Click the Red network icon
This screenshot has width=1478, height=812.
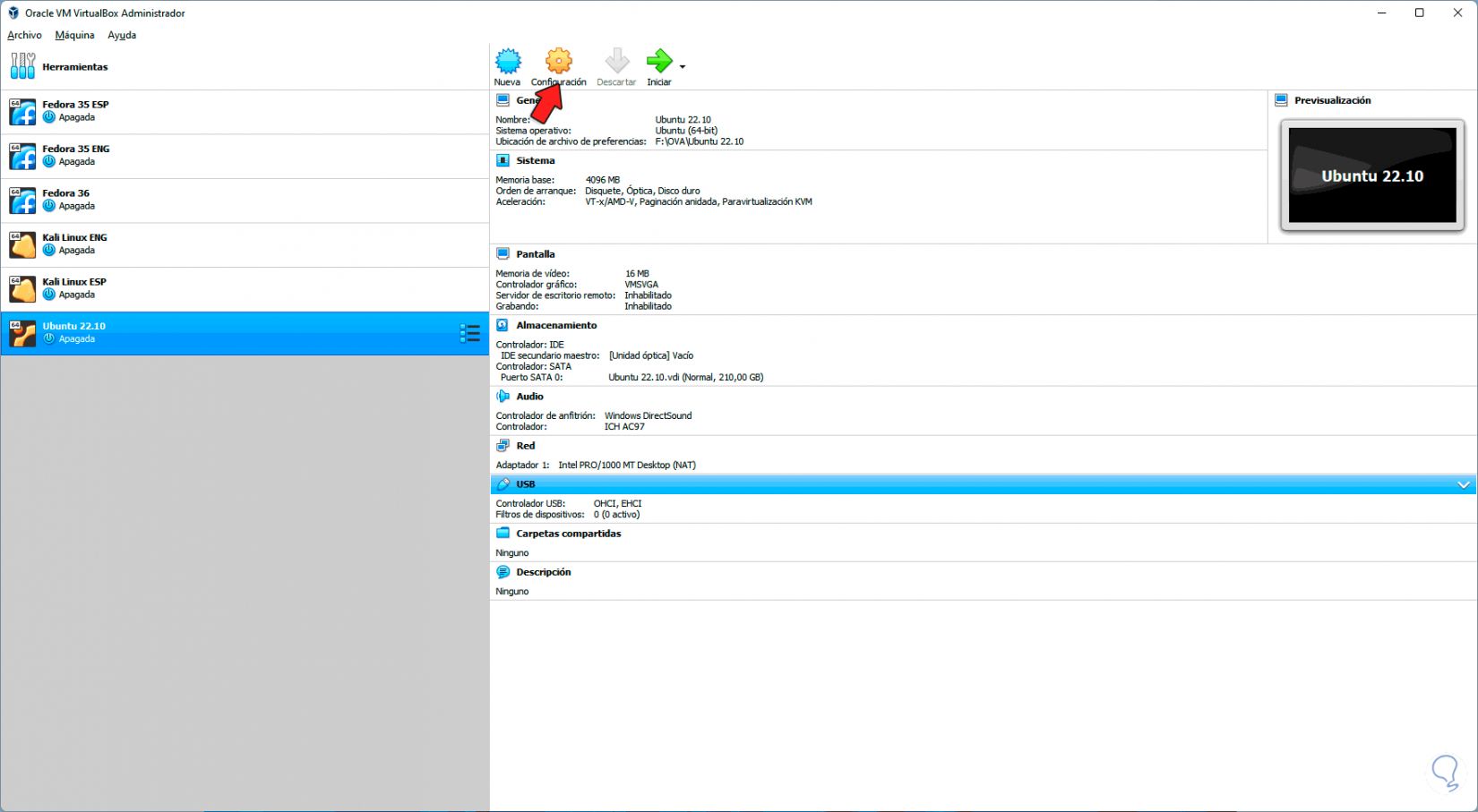[503, 445]
